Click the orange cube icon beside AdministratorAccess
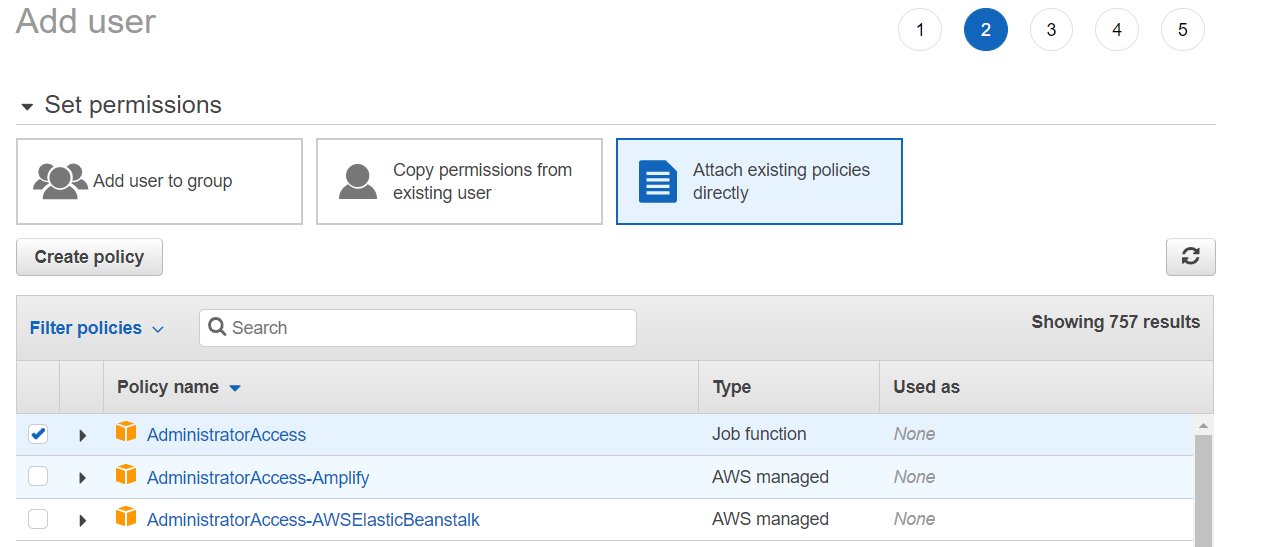 (125, 432)
